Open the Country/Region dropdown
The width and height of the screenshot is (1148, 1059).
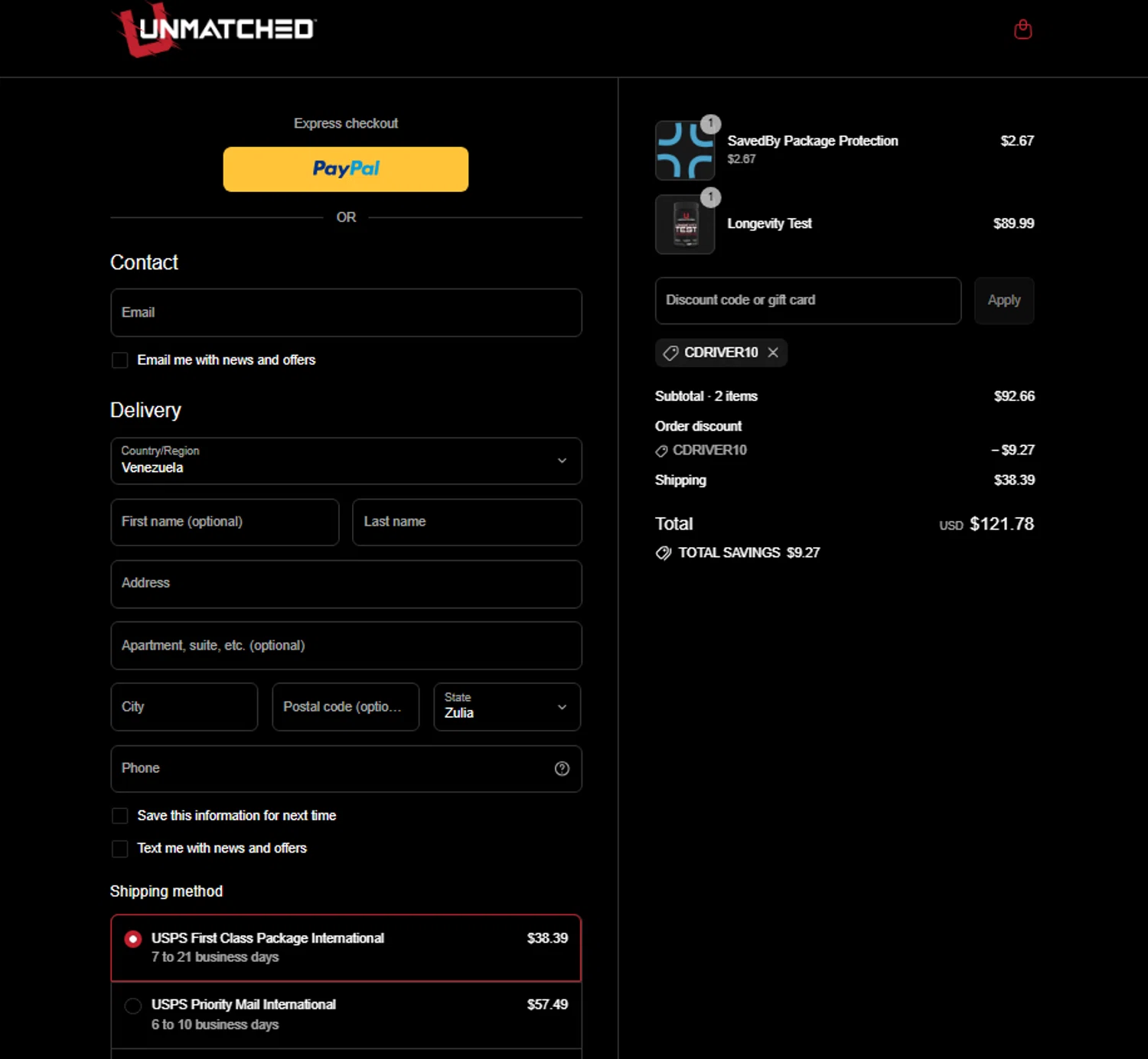[x=346, y=461]
